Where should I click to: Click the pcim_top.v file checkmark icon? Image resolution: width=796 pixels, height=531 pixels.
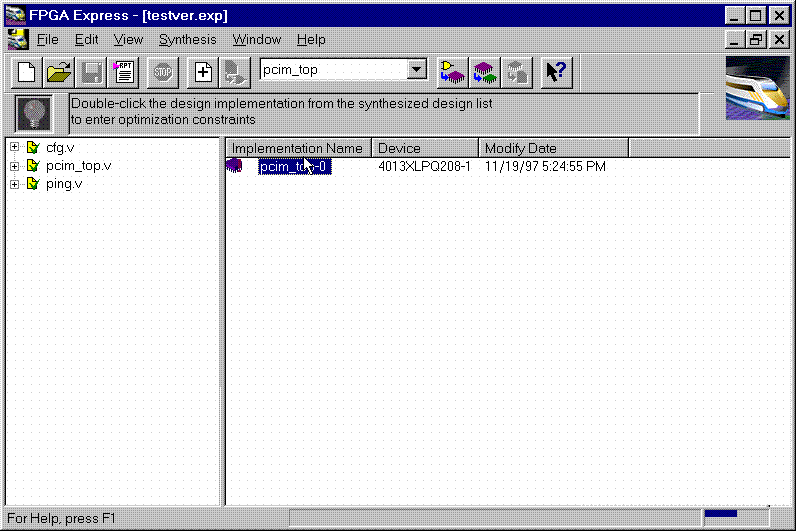click(33, 165)
